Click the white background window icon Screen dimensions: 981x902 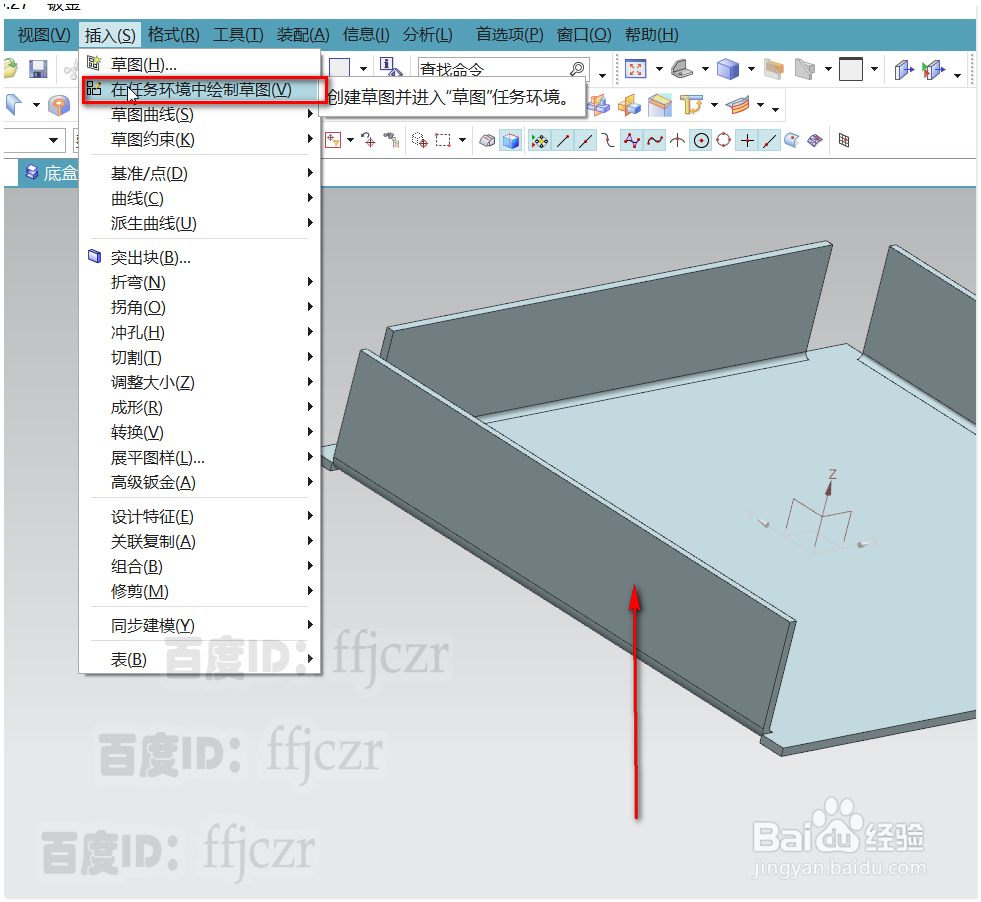[851, 69]
